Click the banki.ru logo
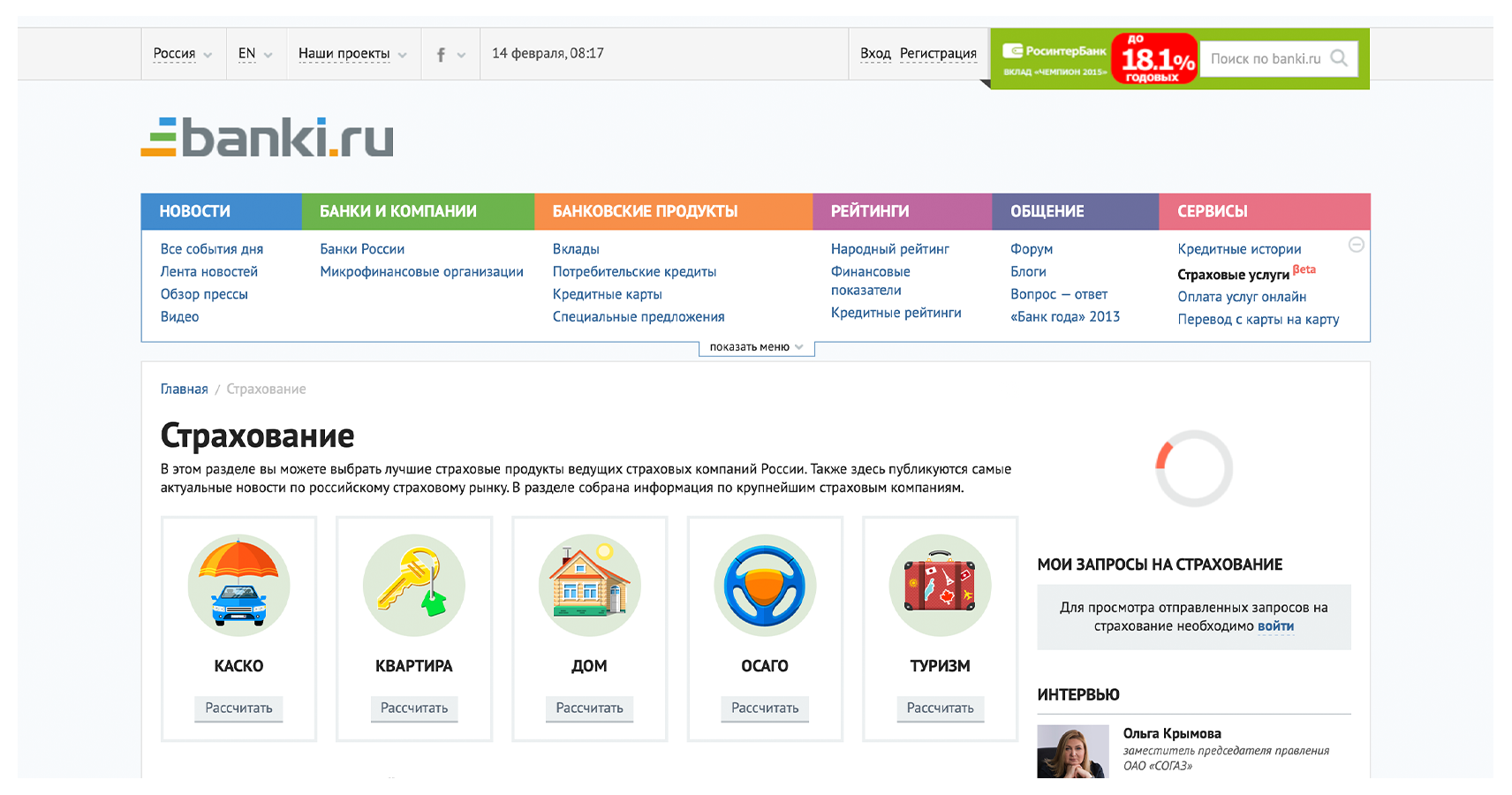Viewport: 1512px width, 795px height. pos(268,138)
